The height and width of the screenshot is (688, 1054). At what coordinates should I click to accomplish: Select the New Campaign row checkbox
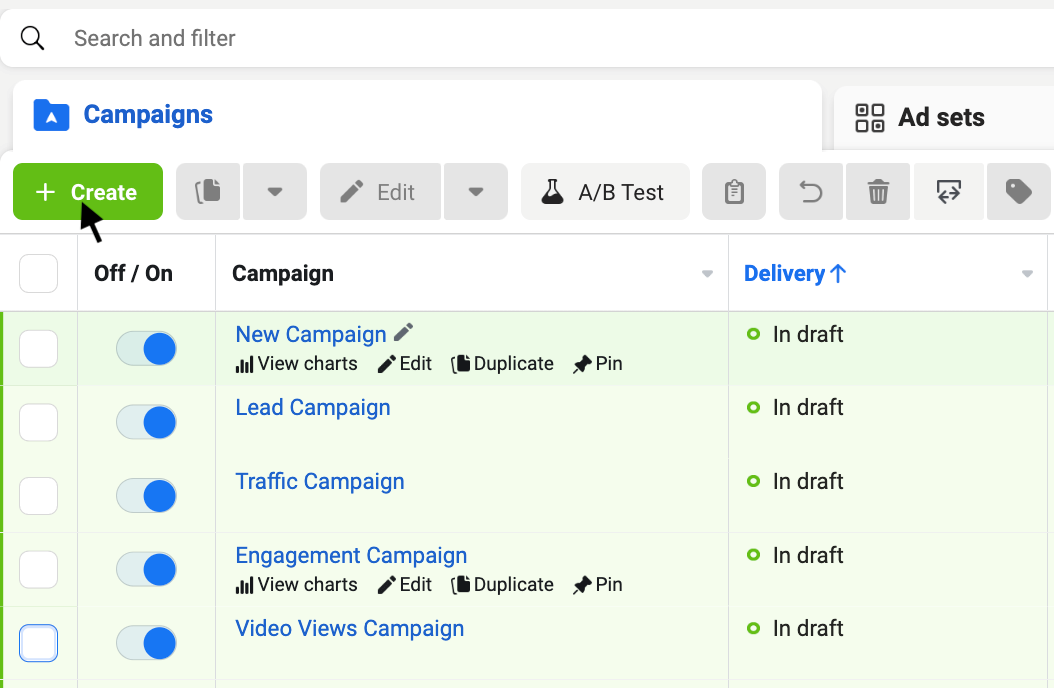click(38, 349)
